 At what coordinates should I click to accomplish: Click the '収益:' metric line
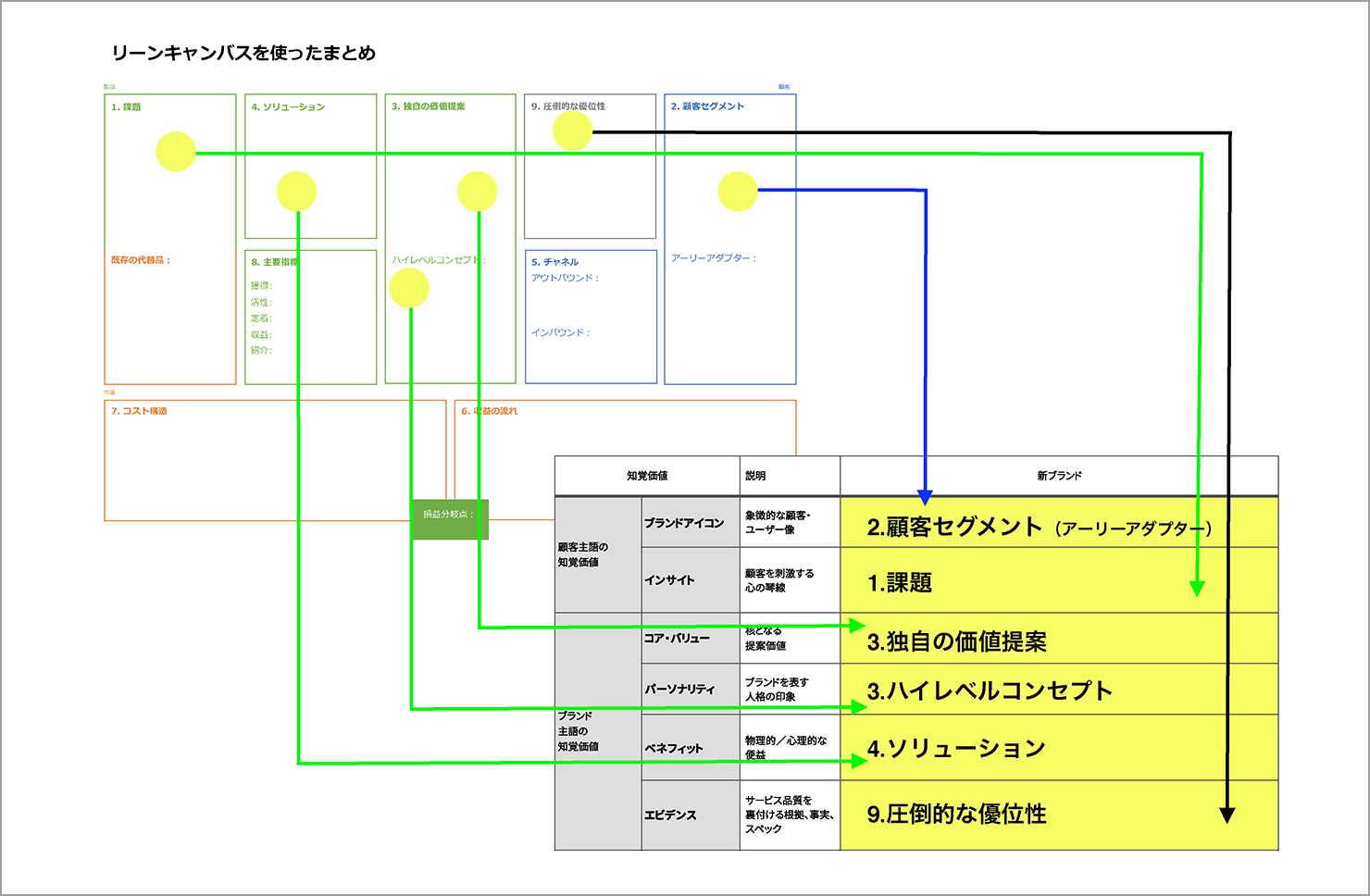click(x=261, y=335)
